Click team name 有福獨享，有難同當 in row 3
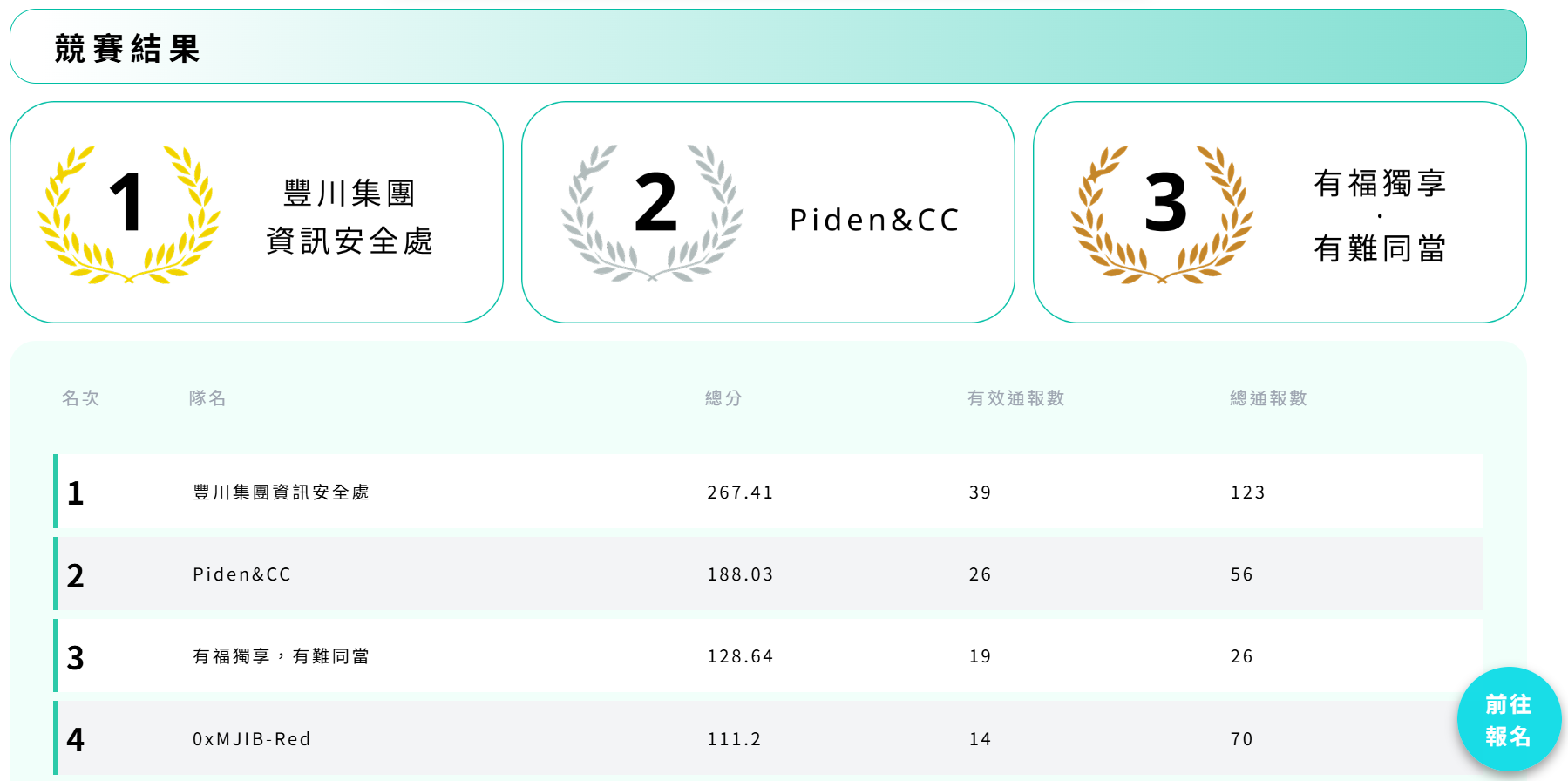The image size is (1568, 781). point(281,656)
